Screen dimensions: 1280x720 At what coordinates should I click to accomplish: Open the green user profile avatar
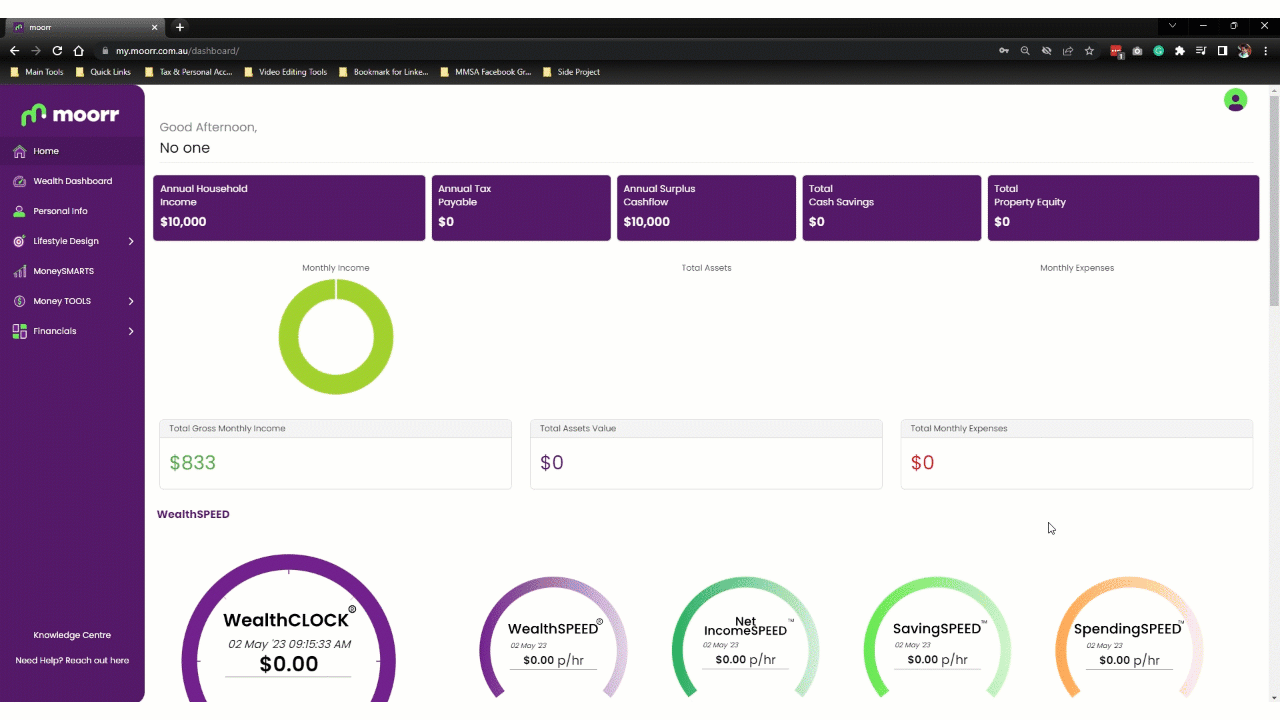[1236, 100]
